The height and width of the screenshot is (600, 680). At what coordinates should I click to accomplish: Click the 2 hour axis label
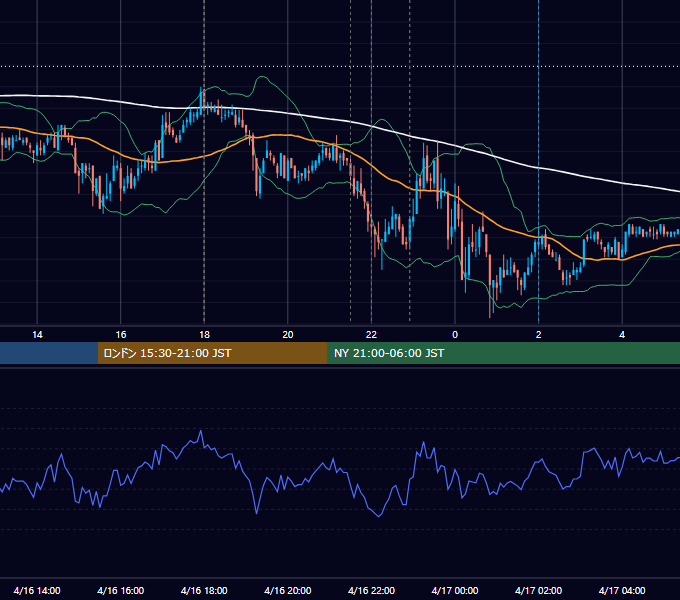(x=539, y=335)
